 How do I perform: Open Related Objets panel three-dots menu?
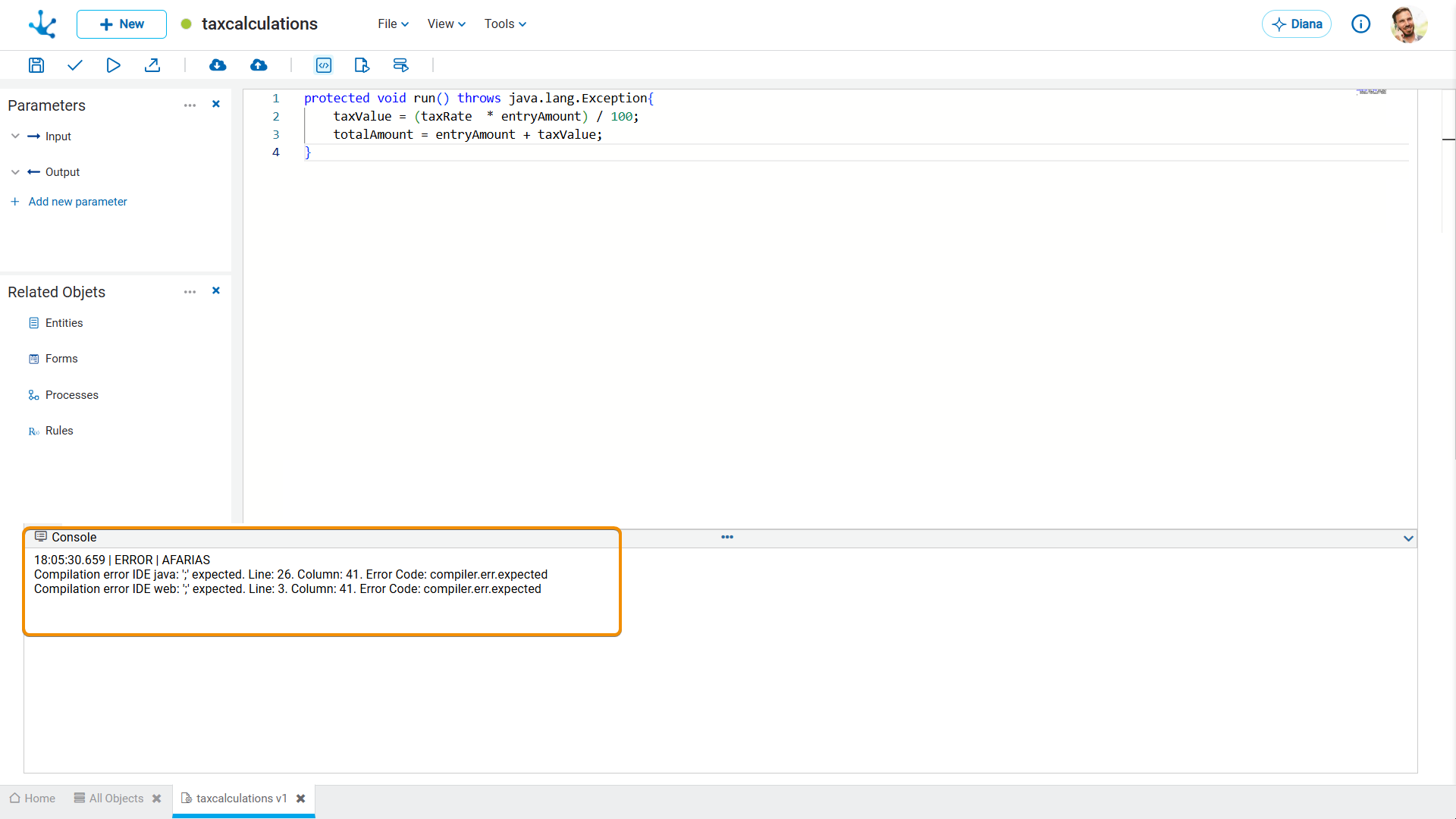tap(190, 292)
